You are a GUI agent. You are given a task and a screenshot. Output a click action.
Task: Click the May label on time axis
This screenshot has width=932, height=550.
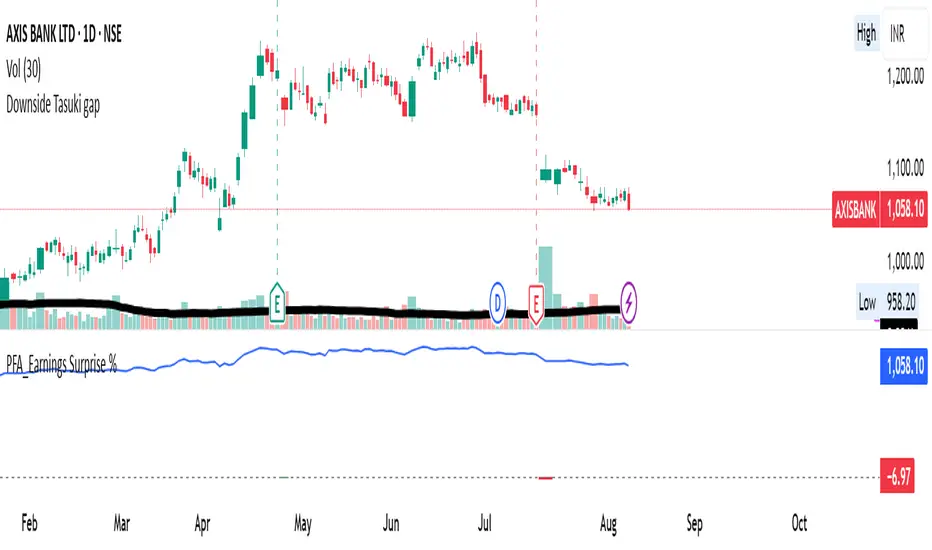click(303, 524)
